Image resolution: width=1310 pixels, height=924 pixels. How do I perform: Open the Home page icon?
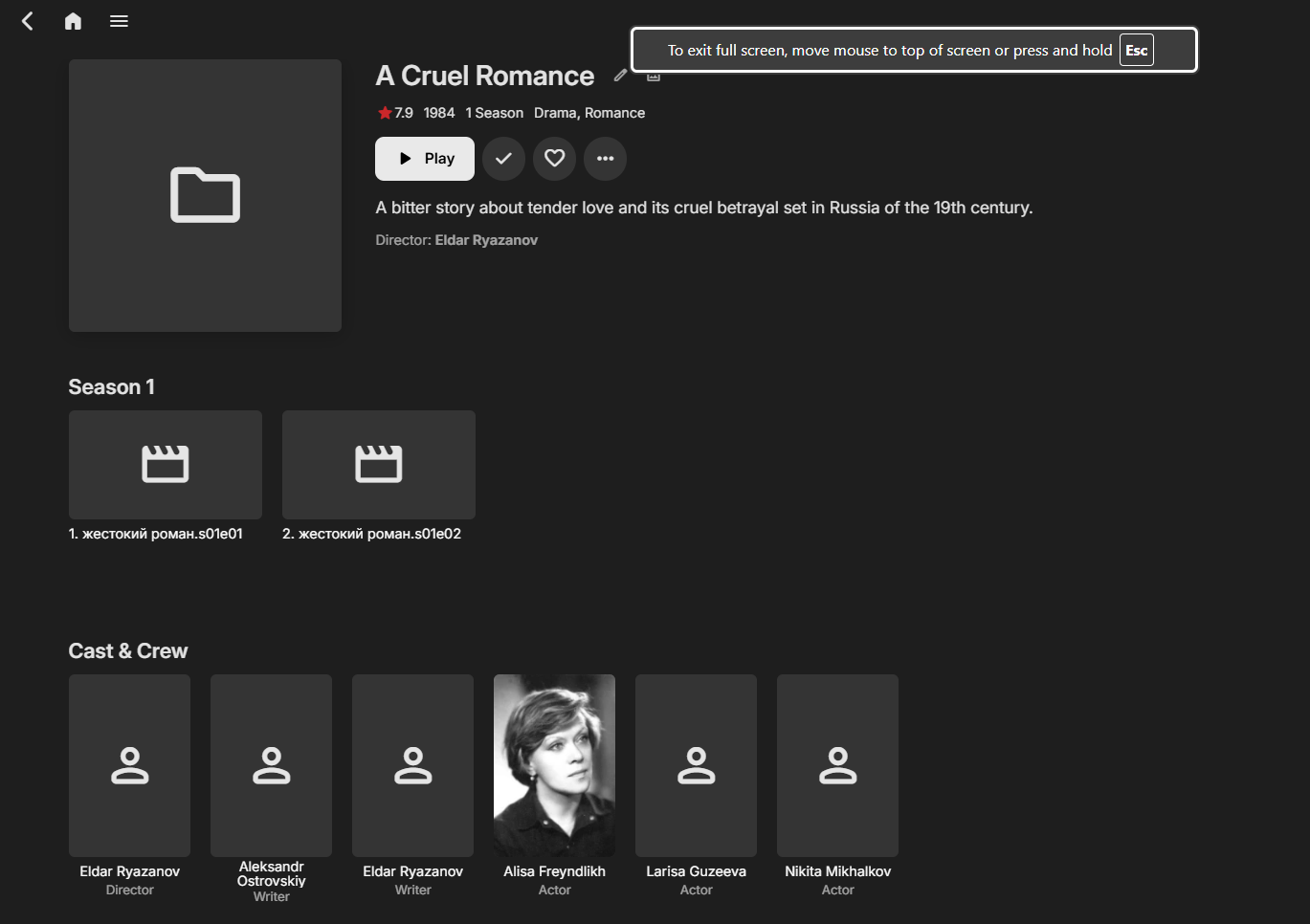(73, 21)
